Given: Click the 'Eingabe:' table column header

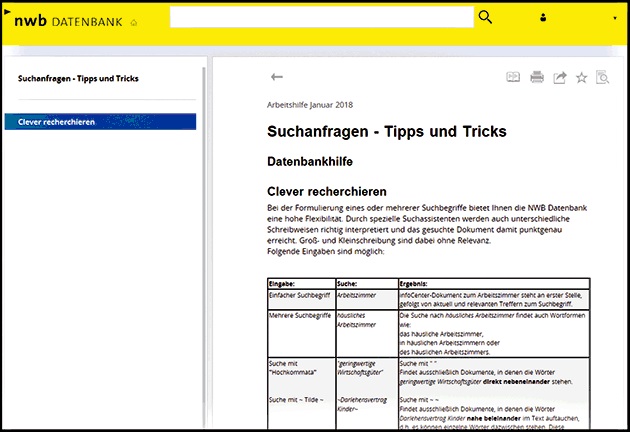Looking at the screenshot, I should click(x=285, y=284).
